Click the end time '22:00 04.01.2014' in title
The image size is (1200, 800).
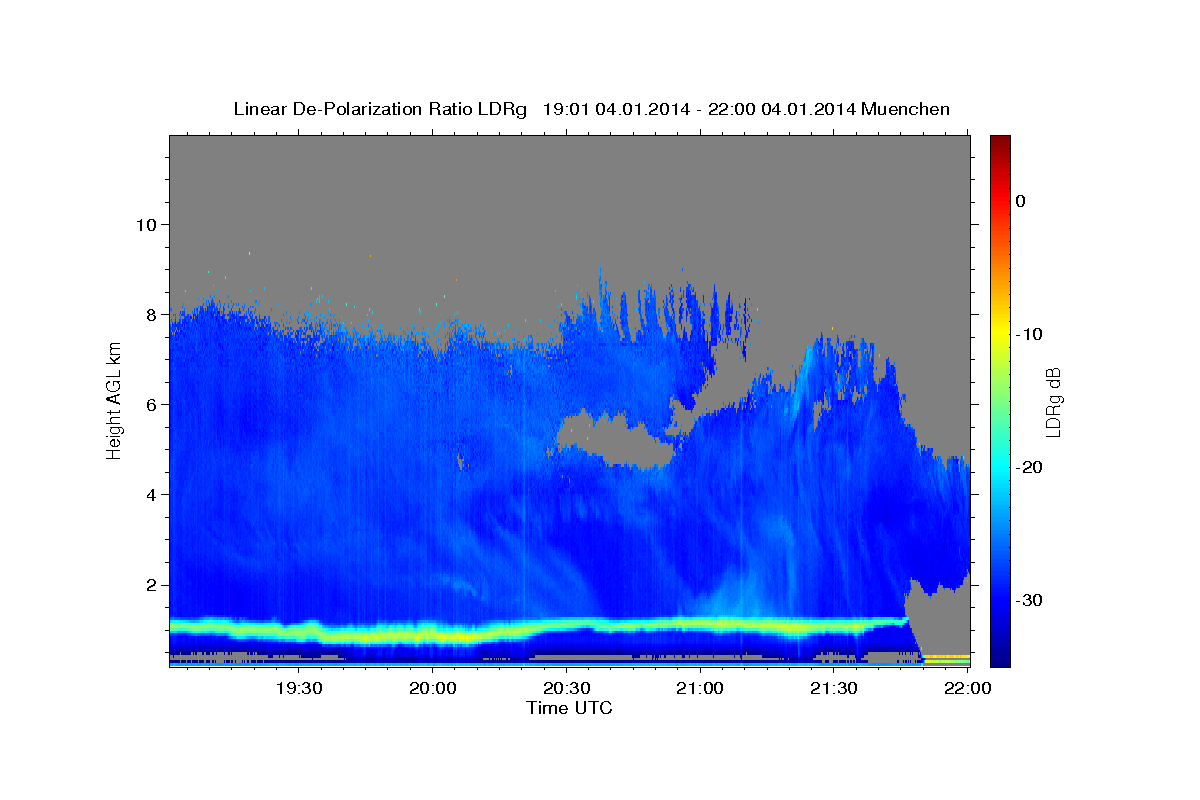pyautogui.click(x=782, y=109)
